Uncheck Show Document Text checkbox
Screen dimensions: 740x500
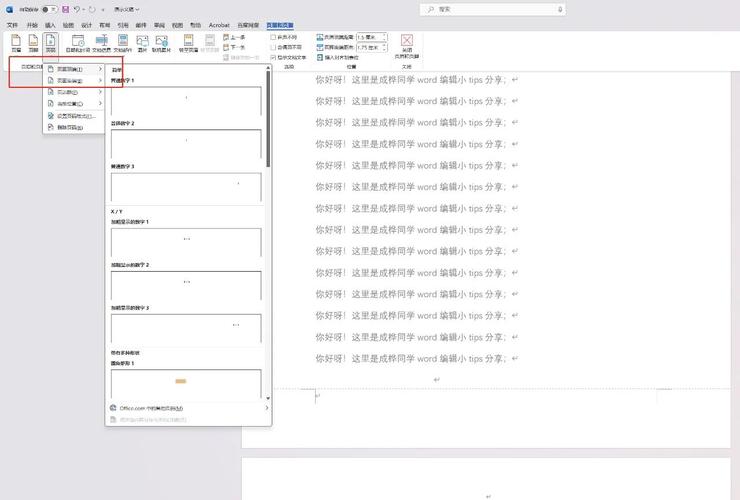point(274,57)
